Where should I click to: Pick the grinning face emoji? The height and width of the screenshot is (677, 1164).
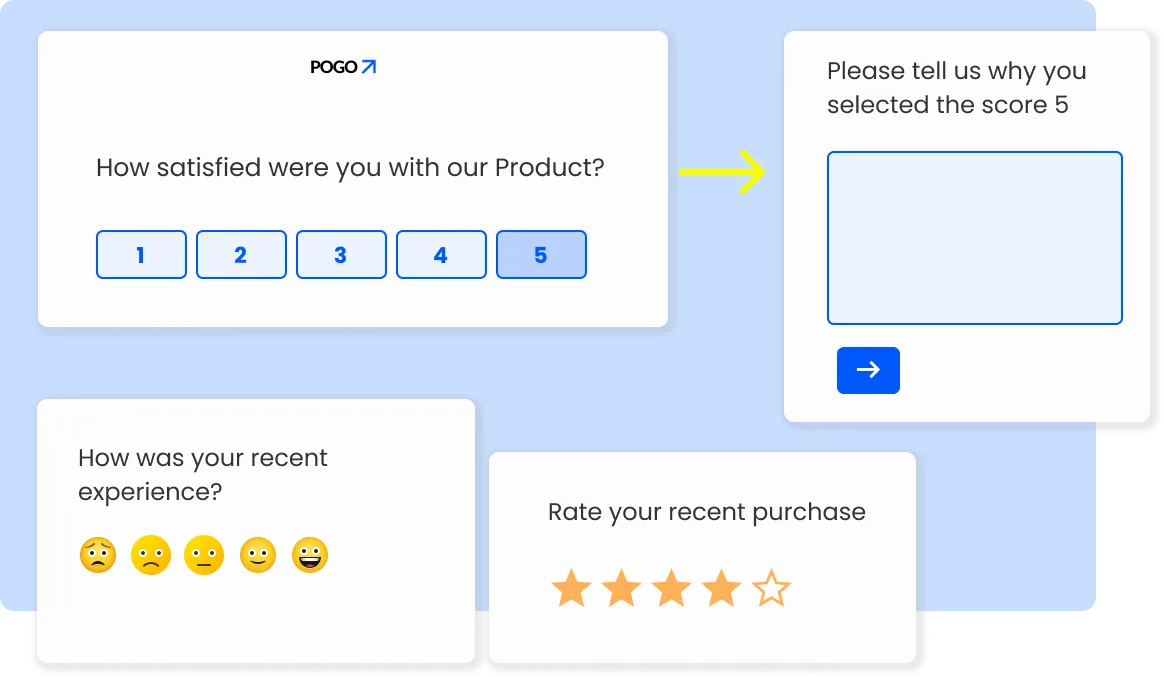(310, 555)
